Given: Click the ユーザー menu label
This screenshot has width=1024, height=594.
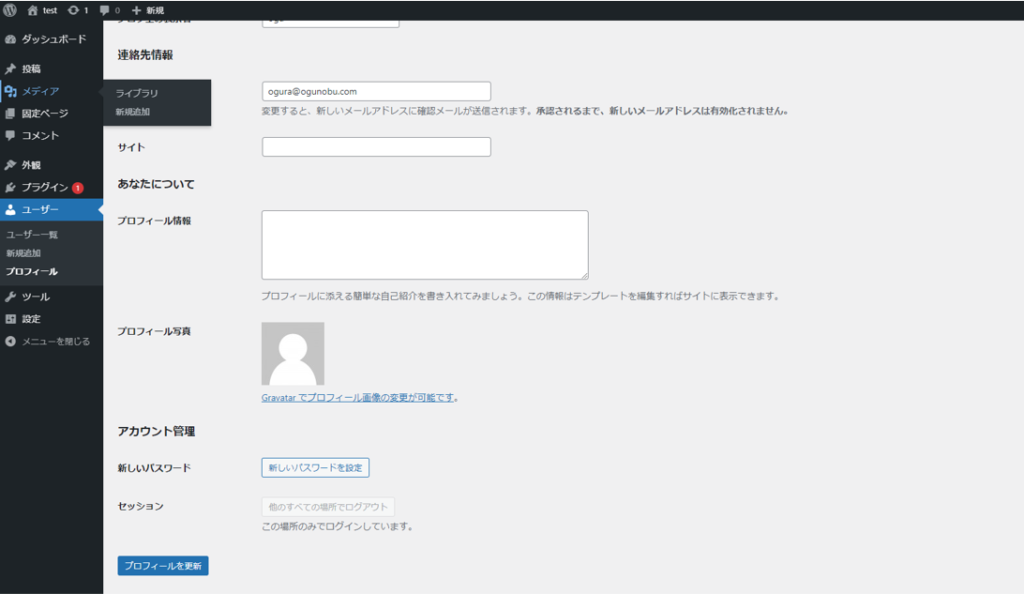Looking at the screenshot, I should click(x=40, y=210).
